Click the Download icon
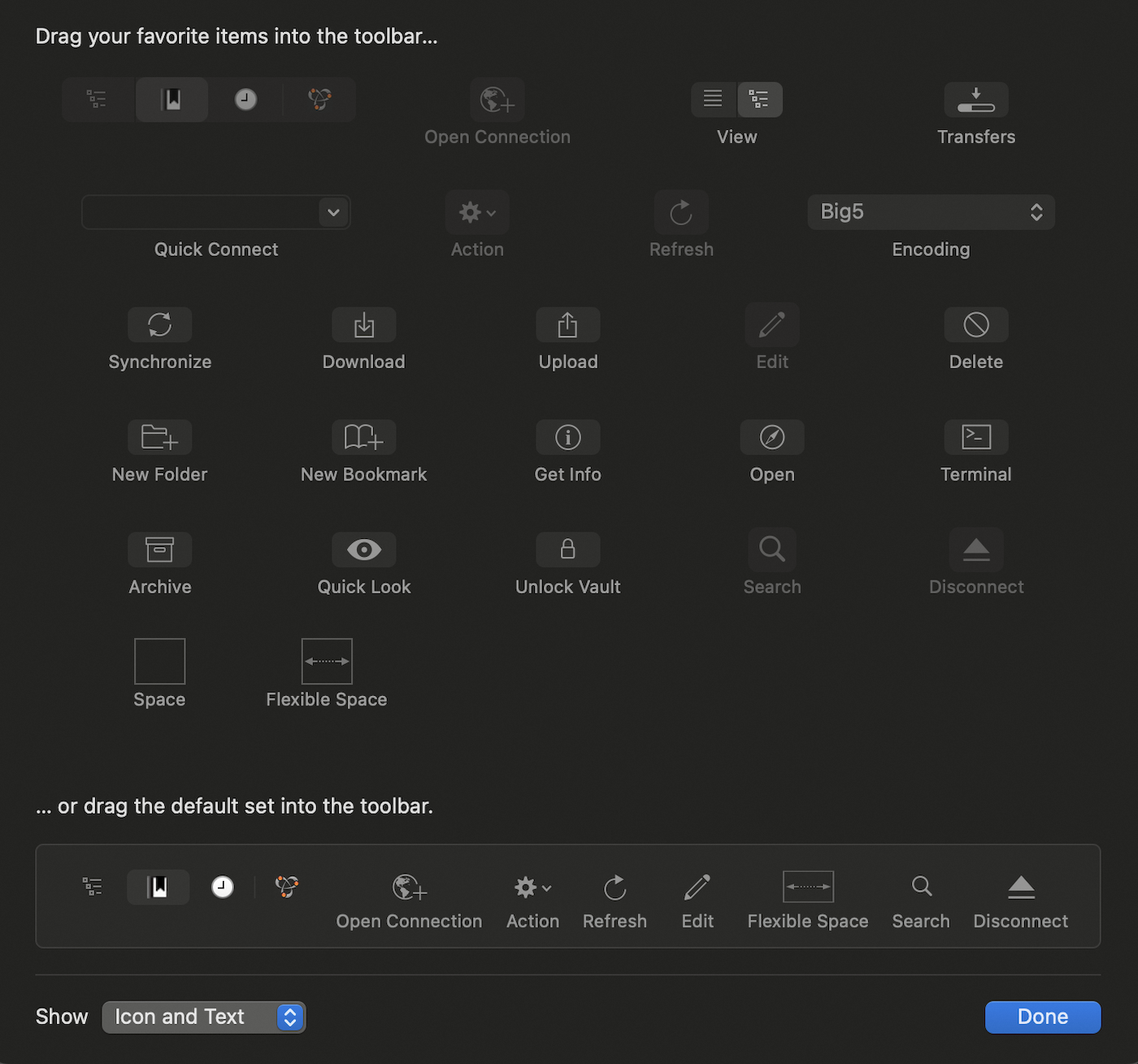The height and width of the screenshot is (1064, 1138). pyautogui.click(x=363, y=325)
